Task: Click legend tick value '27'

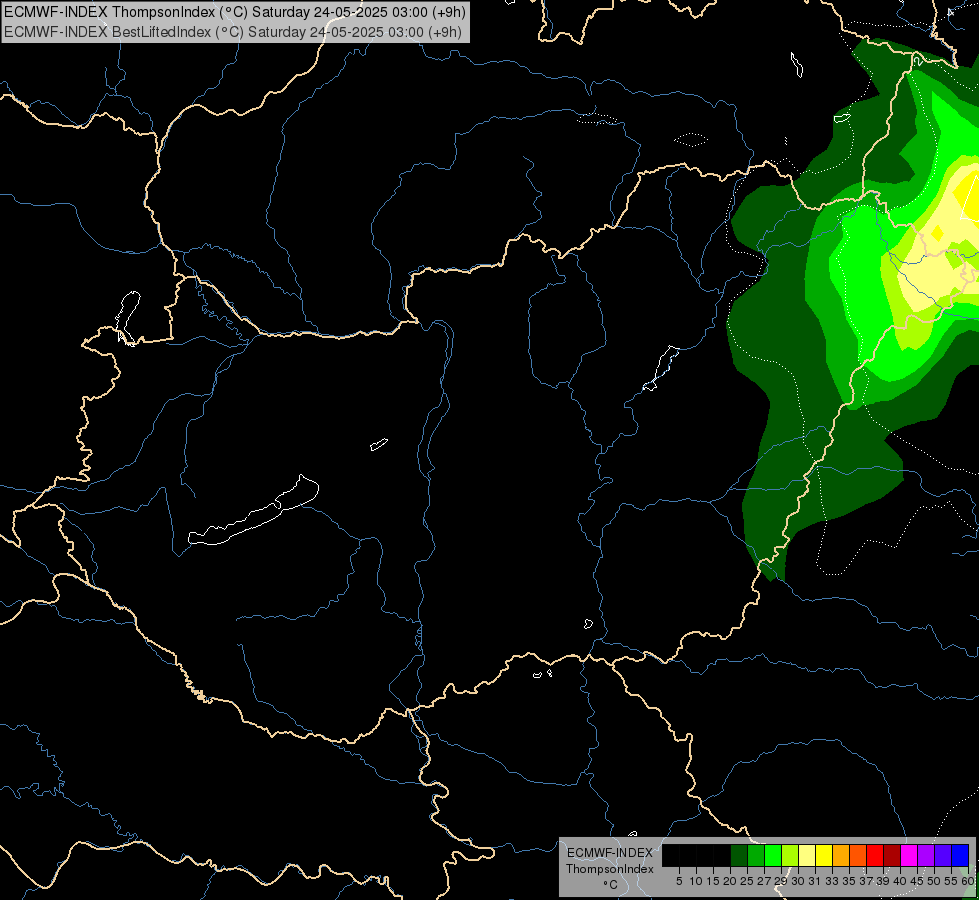Action: (764, 881)
